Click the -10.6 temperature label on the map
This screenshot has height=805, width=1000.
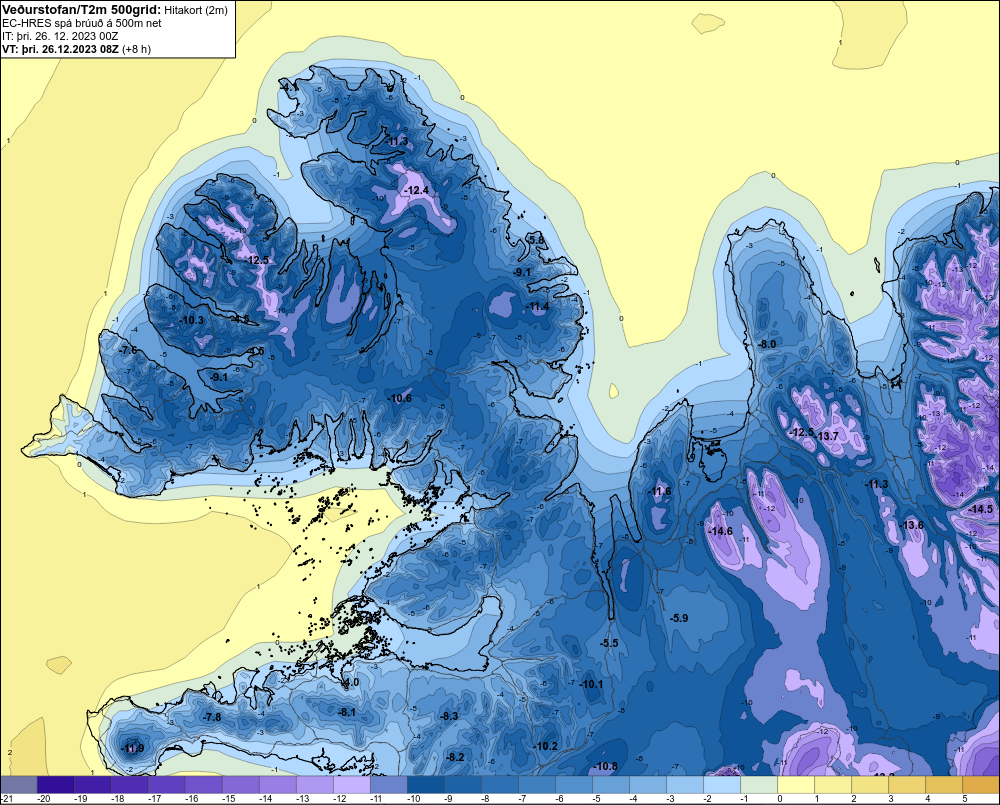(399, 398)
